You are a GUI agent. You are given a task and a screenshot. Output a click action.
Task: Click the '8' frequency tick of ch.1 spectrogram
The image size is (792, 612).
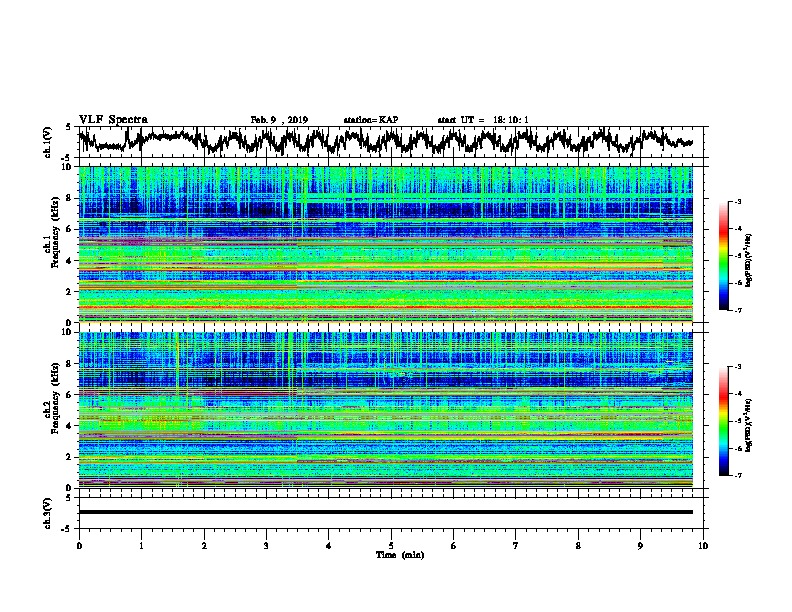click(x=70, y=198)
